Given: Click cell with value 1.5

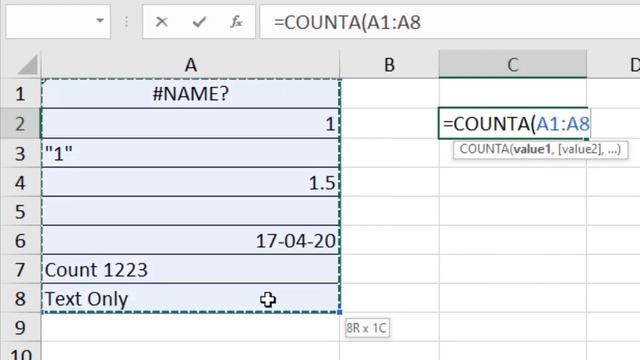Looking at the screenshot, I should click(x=191, y=182).
